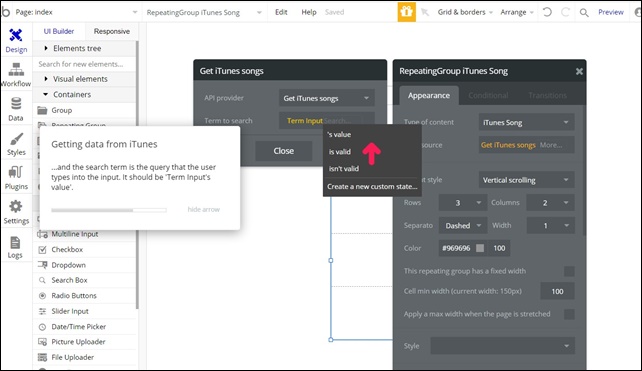Open the Edit menu
The height and width of the screenshot is (371, 642).
pyautogui.click(x=281, y=12)
